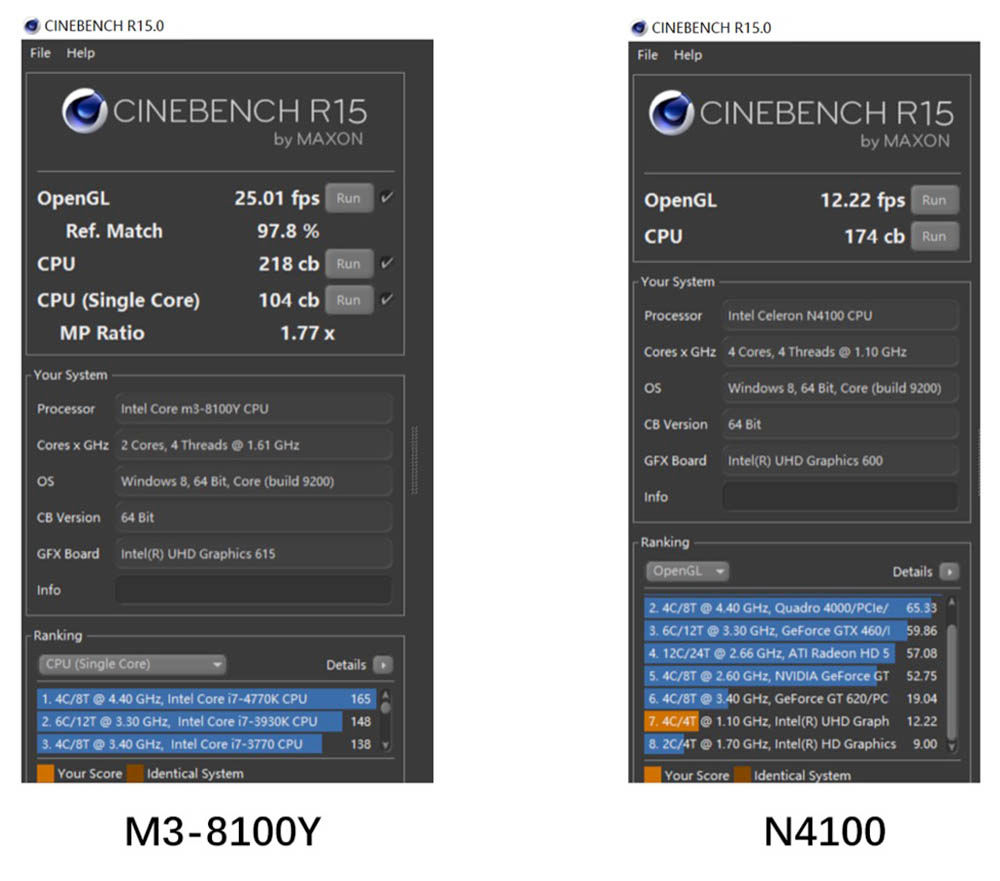This screenshot has height=881, width=1000.
Task: Select ranking row ATI Radeon HD 5 with 57.08
Action: click(x=793, y=653)
